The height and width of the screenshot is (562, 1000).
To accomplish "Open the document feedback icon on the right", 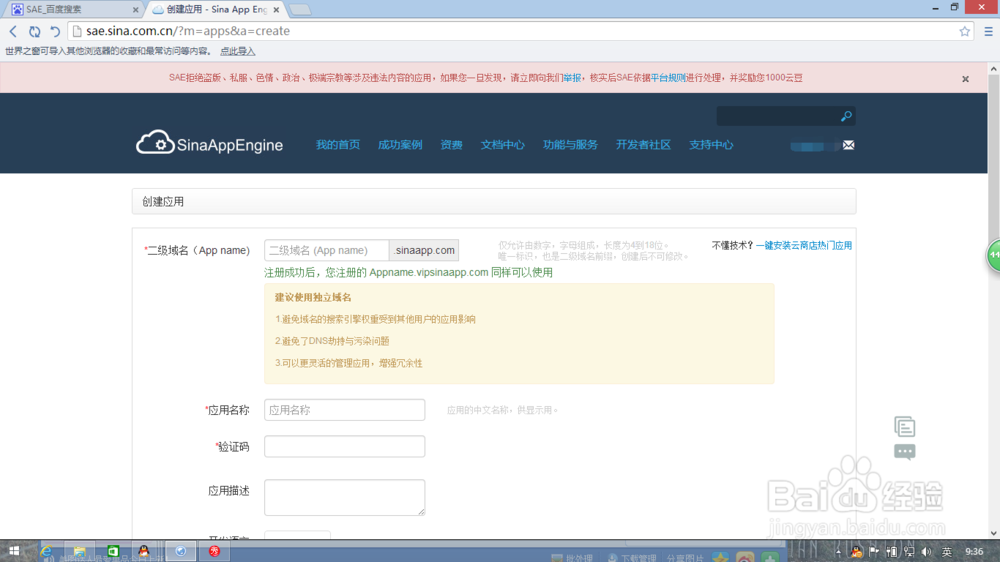I will pyautogui.click(x=904, y=426).
